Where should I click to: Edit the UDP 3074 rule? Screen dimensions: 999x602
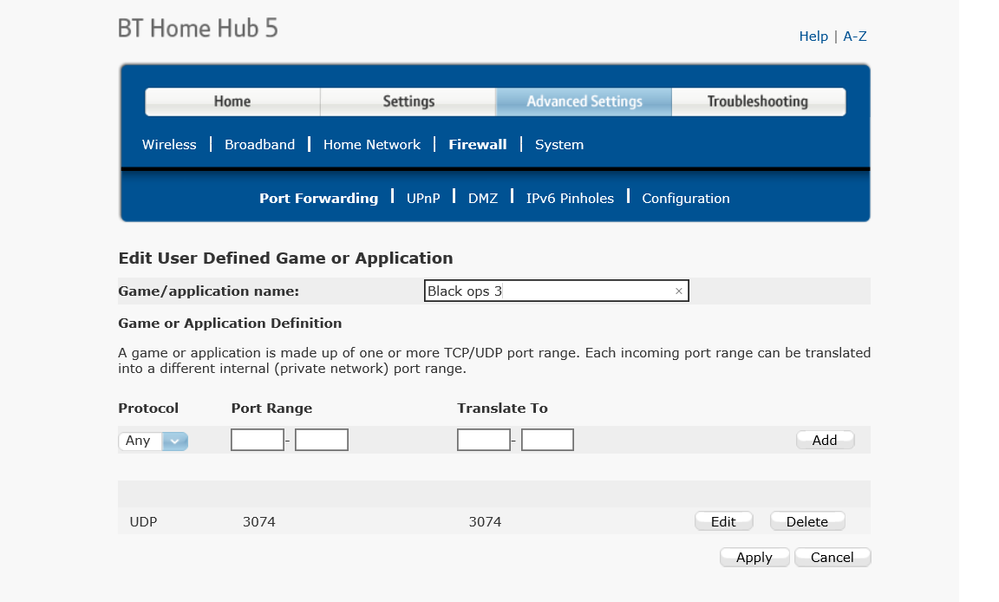click(724, 522)
